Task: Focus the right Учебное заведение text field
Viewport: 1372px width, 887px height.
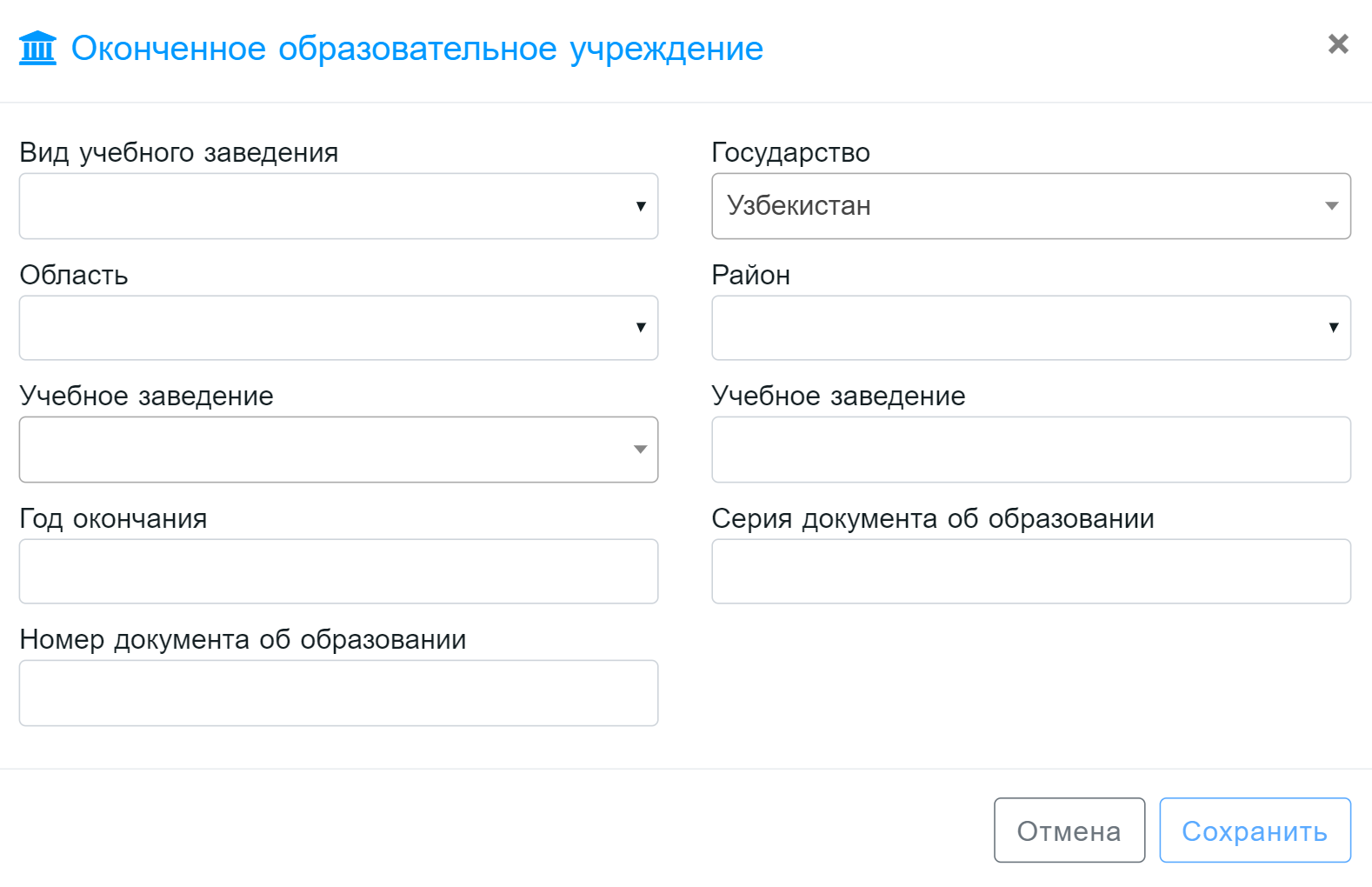Action: pyautogui.click(x=1030, y=450)
